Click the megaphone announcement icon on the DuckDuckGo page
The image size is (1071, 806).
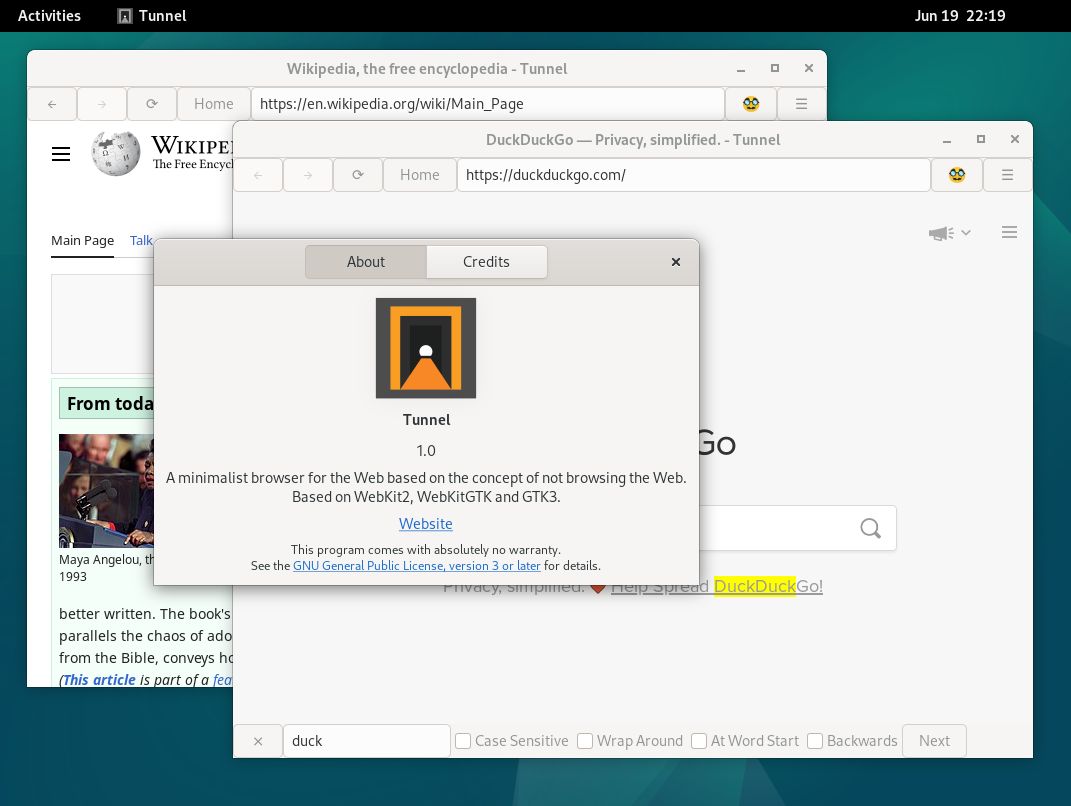(x=938, y=232)
